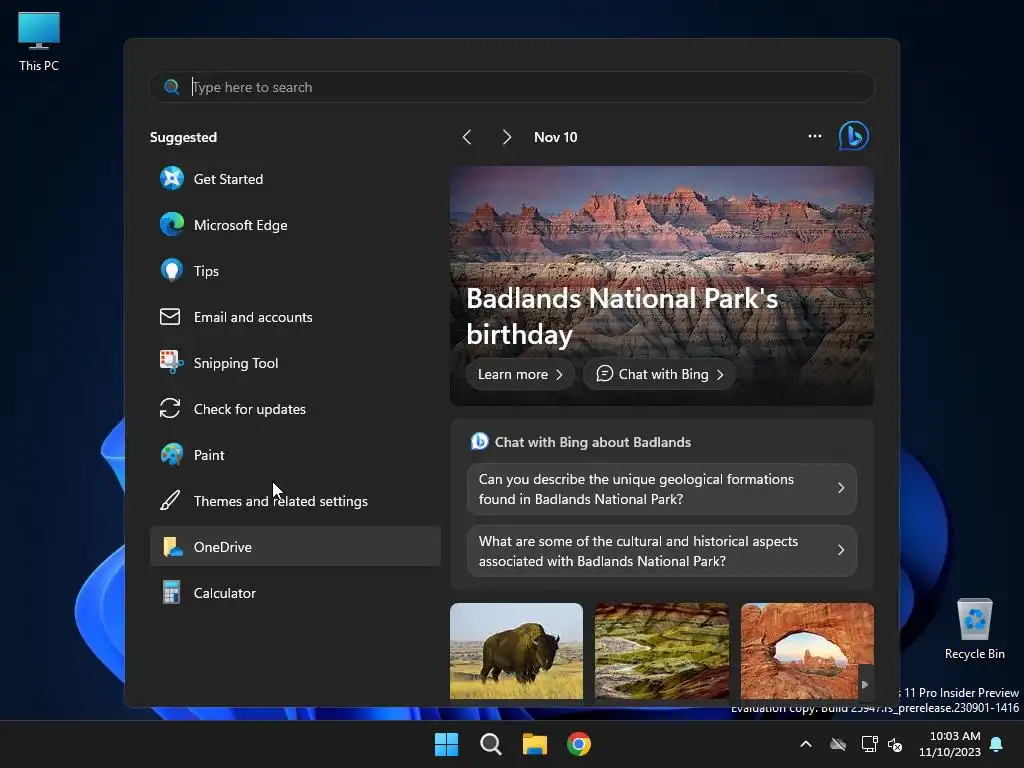Click the Nov 10 date label
The width and height of the screenshot is (1024, 768).
coord(556,137)
